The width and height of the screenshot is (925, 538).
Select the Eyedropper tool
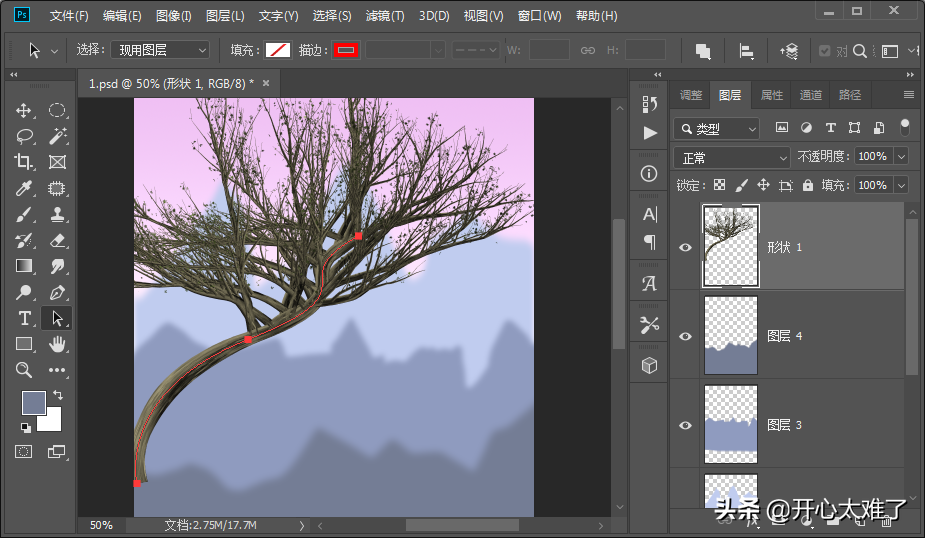pyautogui.click(x=24, y=188)
